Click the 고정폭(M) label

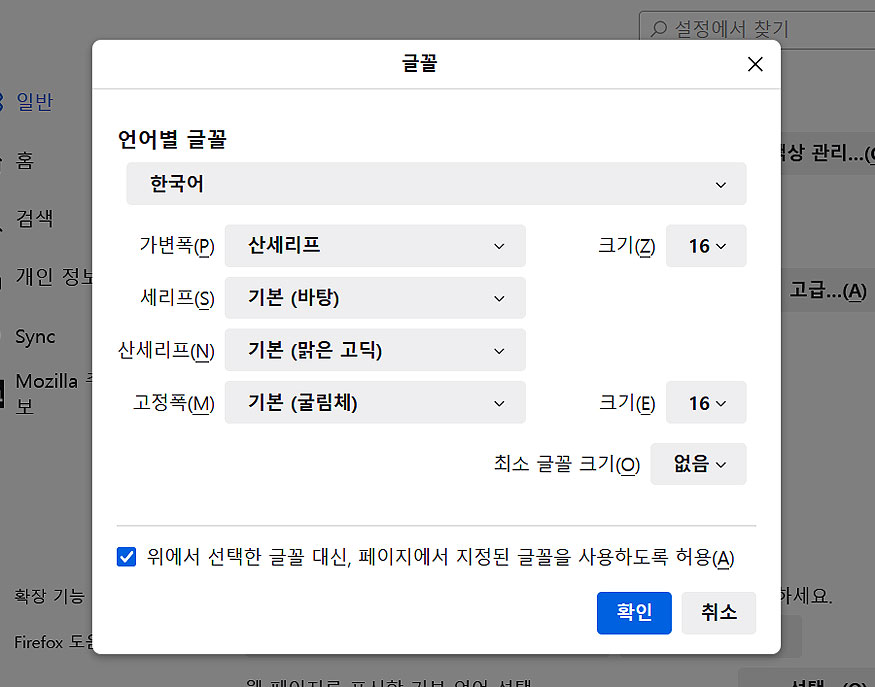pos(174,403)
